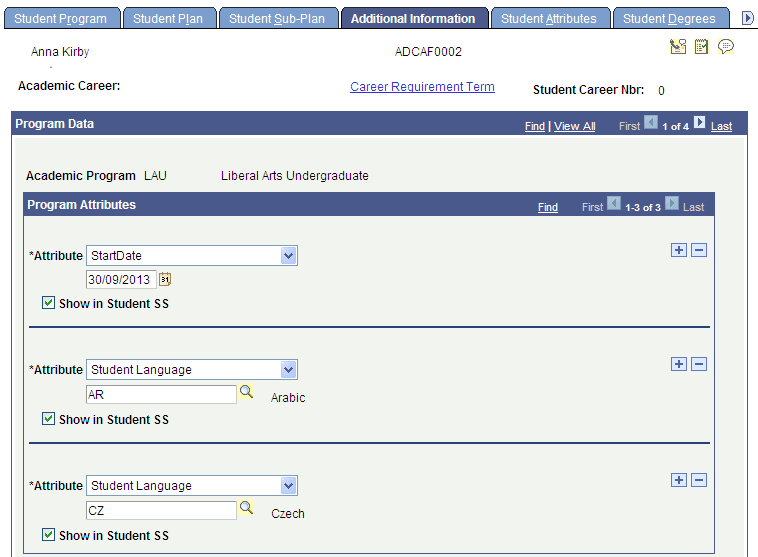Open Student Language dropdown above AR
Viewport: 758px width, 557px height.
coord(192,369)
